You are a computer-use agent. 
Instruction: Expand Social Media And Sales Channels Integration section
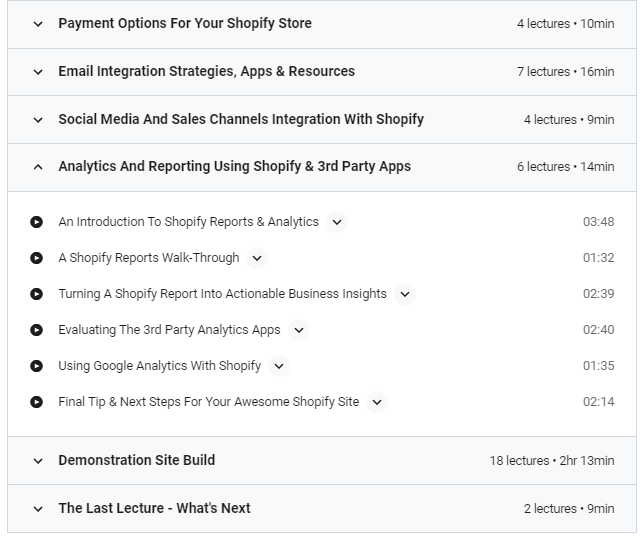tap(38, 120)
